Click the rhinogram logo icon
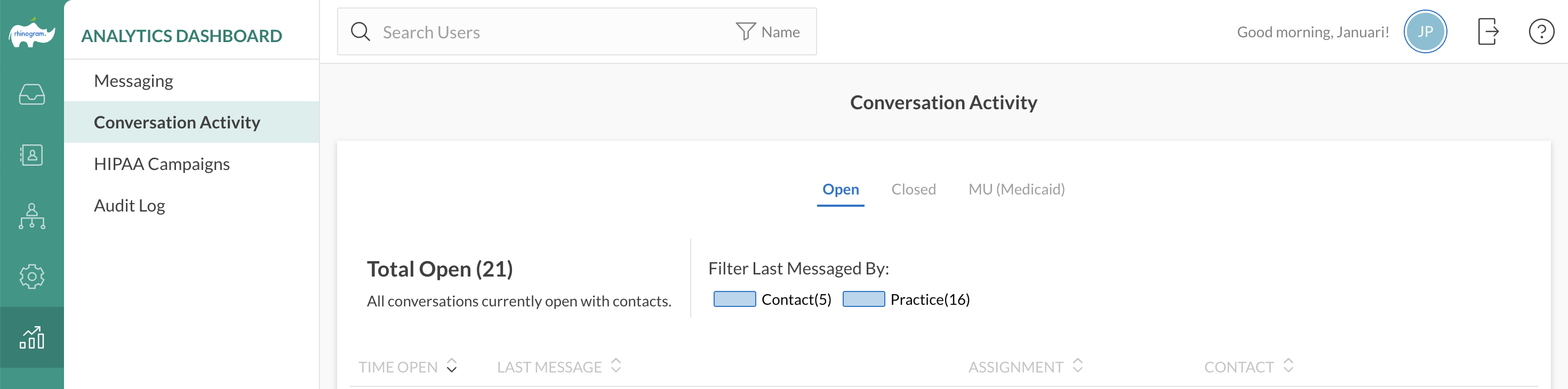The height and width of the screenshot is (389, 1568). [x=31, y=33]
